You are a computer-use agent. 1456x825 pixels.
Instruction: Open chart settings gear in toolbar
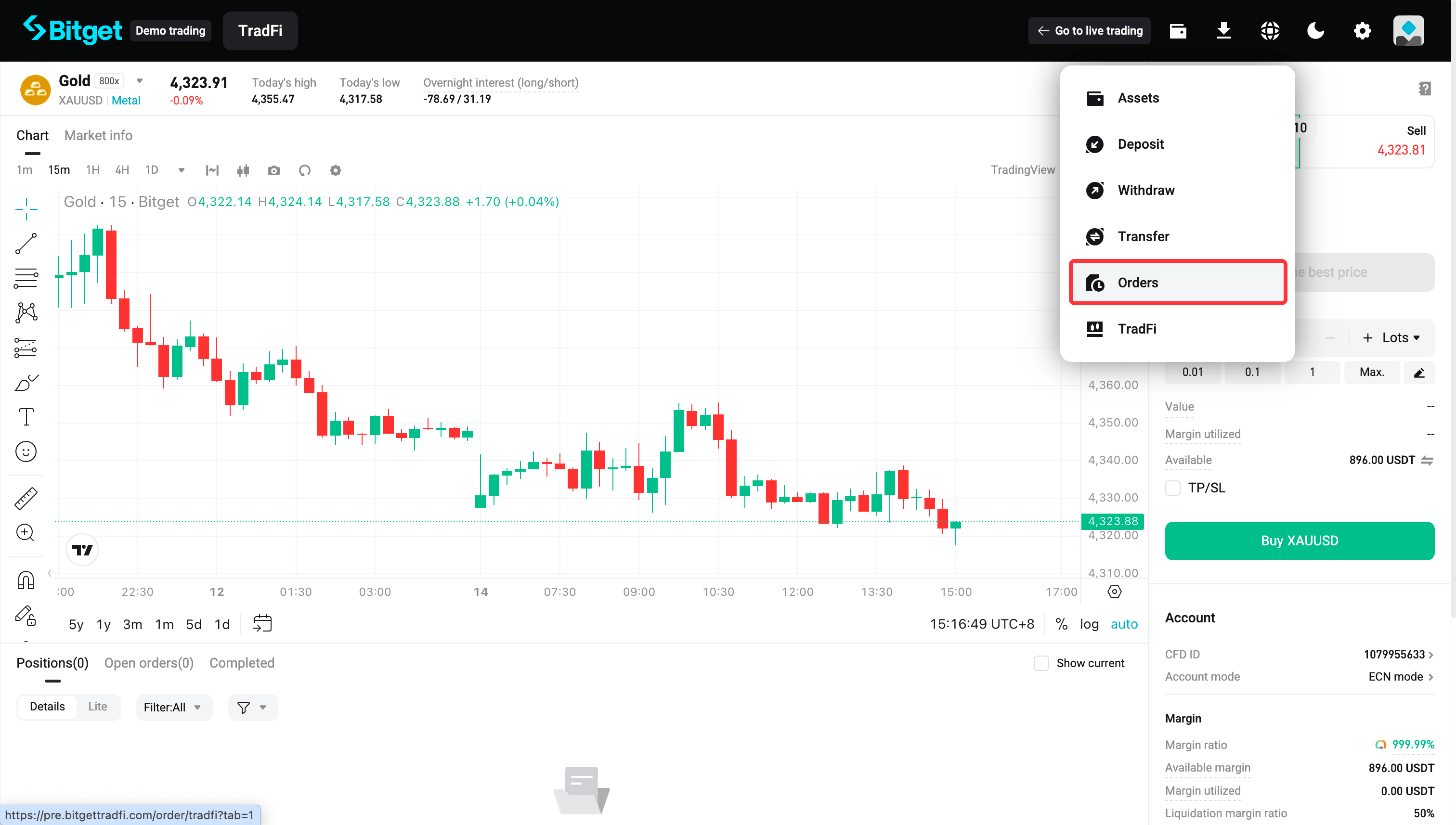tap(336, 170)
